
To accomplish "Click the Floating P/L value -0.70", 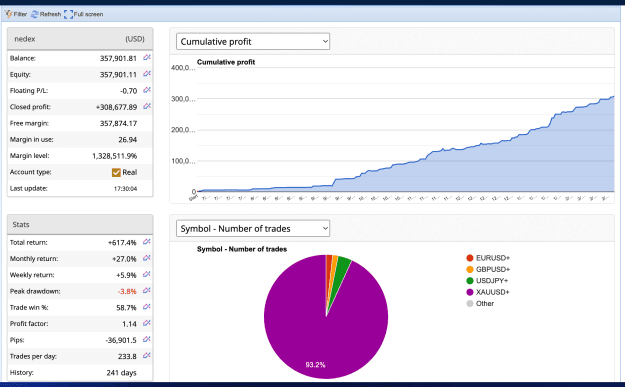I will coord(128,91).
